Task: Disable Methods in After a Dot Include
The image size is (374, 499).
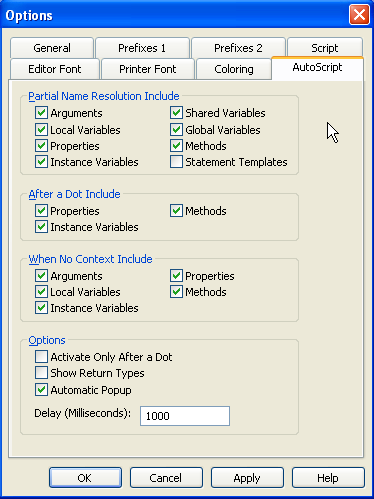Action: coord(176,211)
